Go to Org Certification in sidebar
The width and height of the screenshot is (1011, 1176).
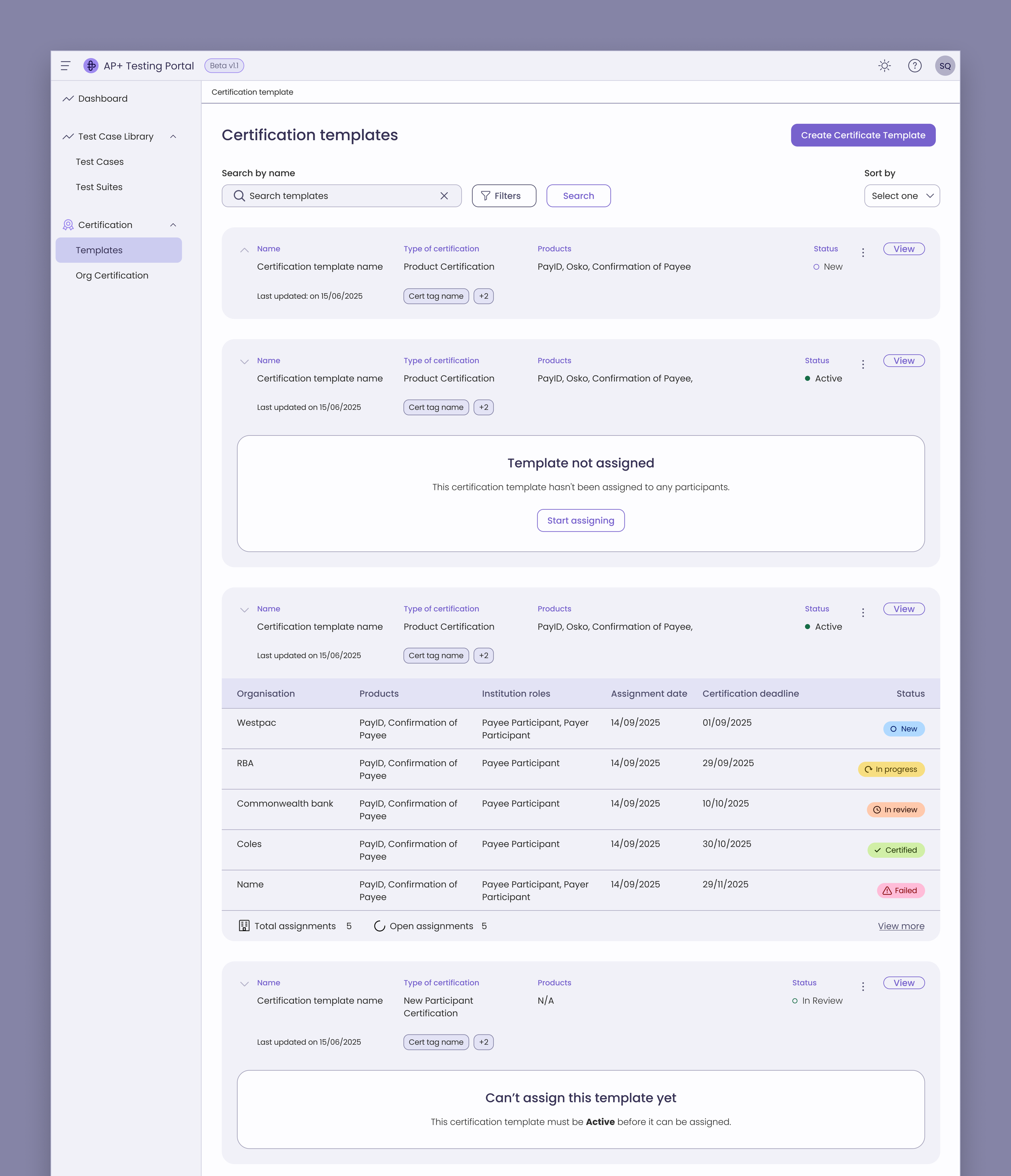click(112, 275)
